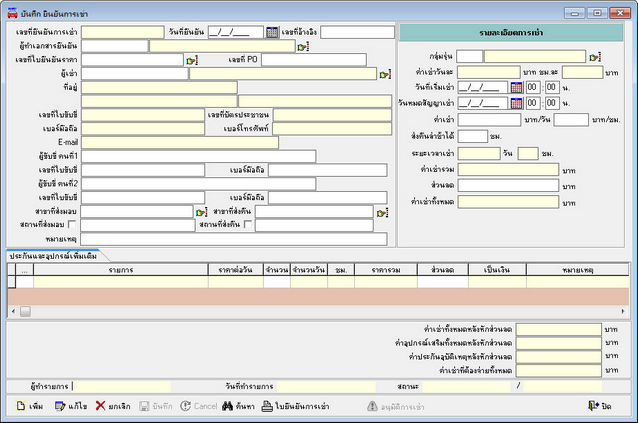
Task: Click the เป็นเงิน column header
Action: click(x=497, y=270)
